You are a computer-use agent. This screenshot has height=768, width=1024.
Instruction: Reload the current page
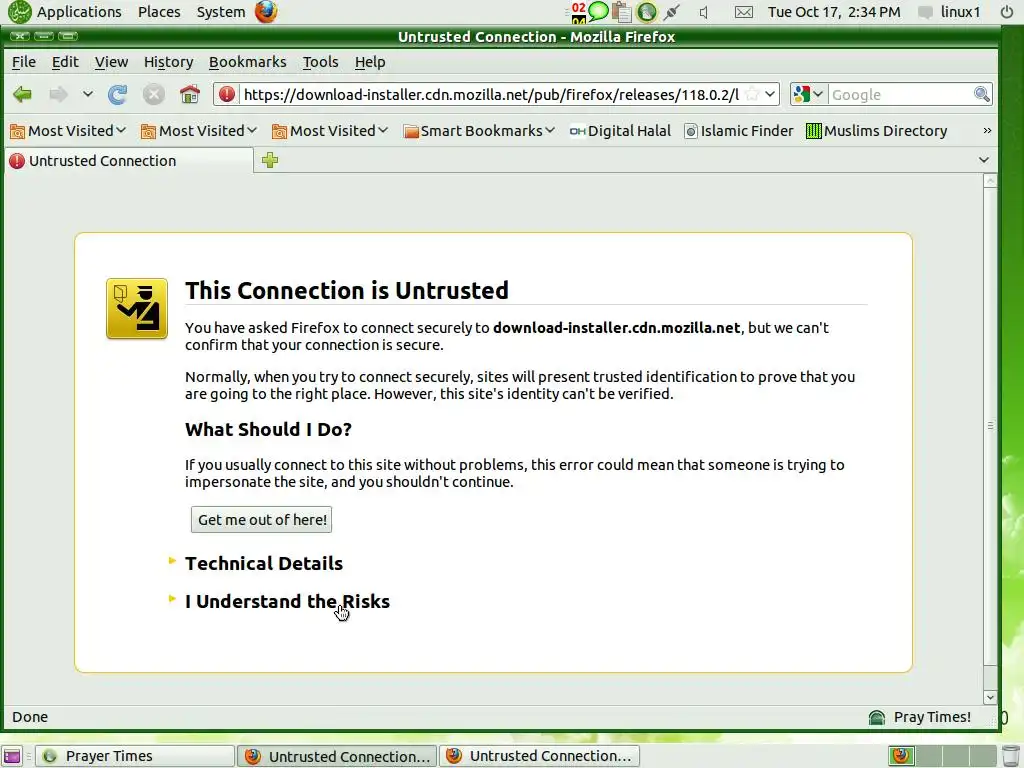(118, 95)
